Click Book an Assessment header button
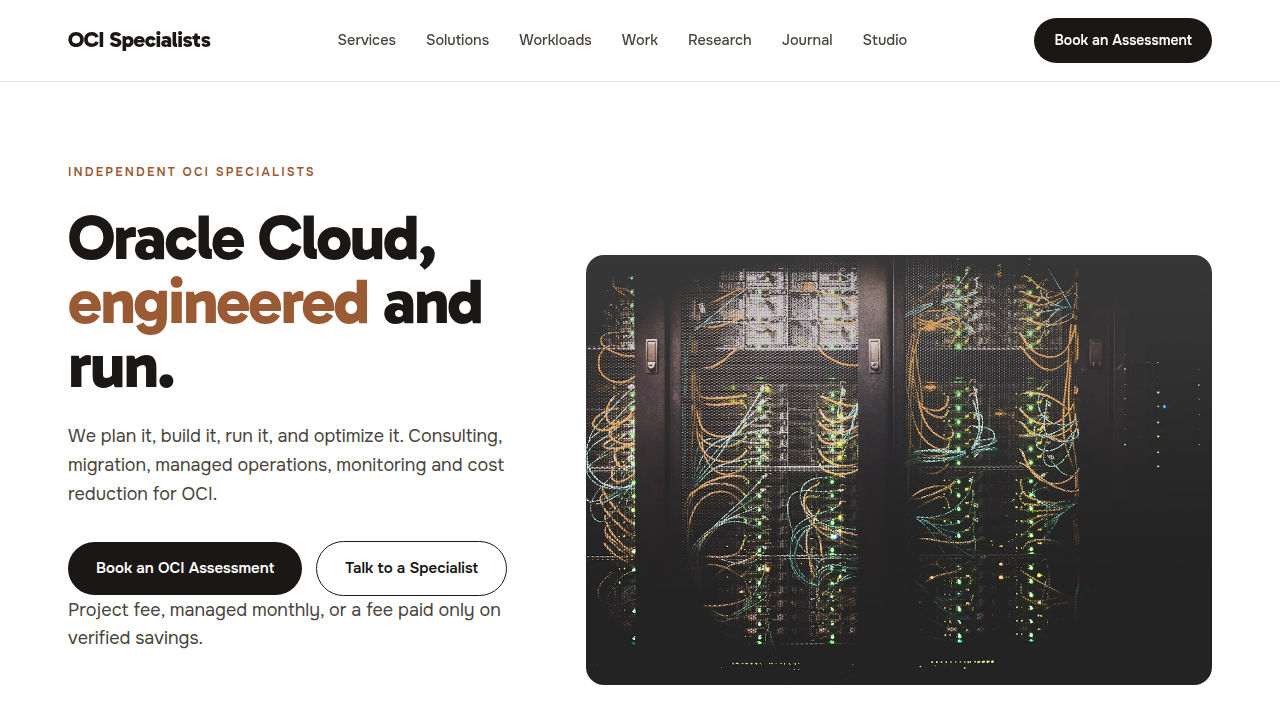The image size is (1280, 720). 1123,40
